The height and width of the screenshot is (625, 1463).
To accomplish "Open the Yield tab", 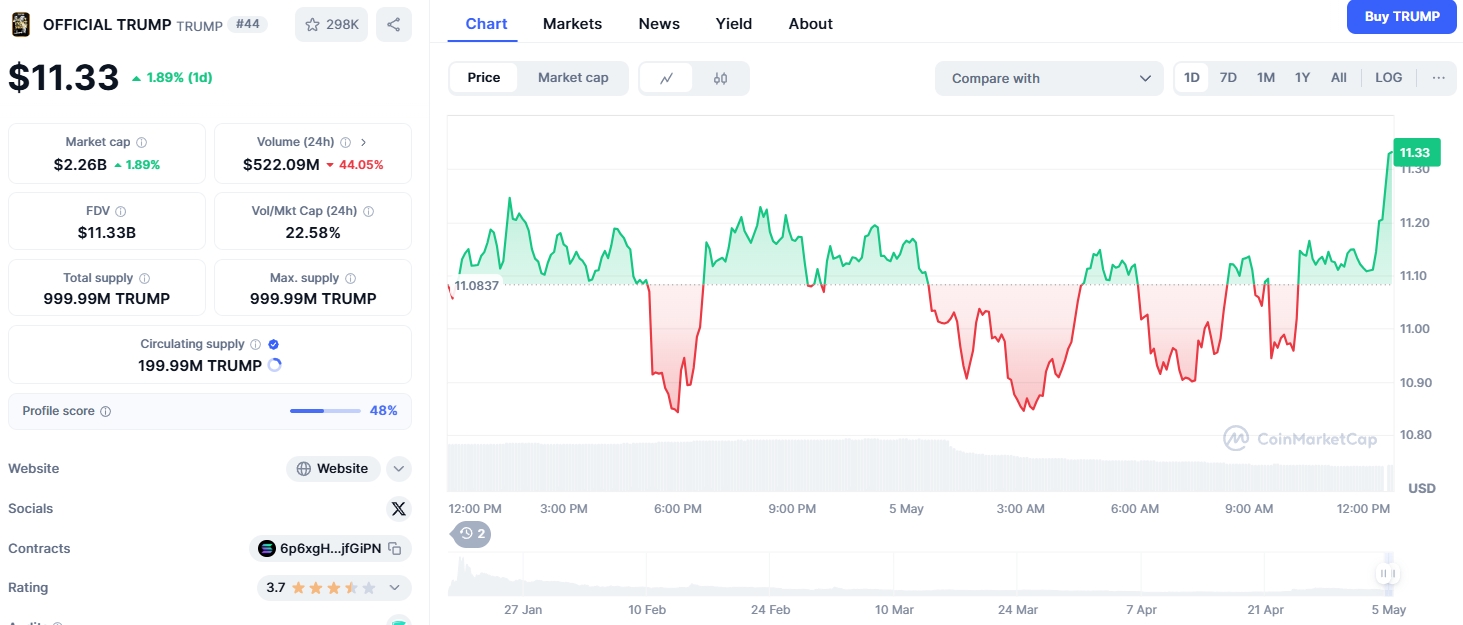I will [x=734, y=23].
